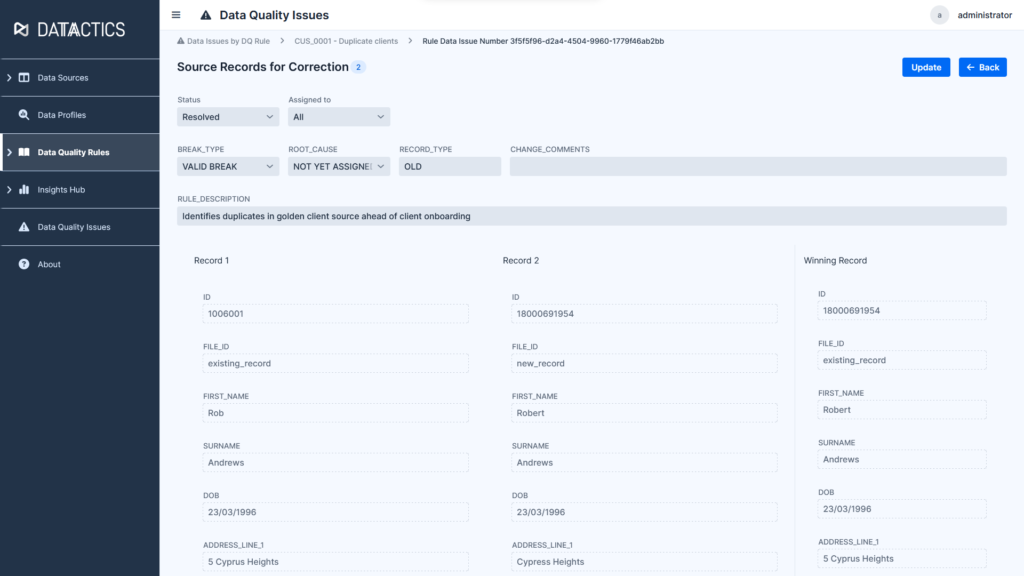Open the BREAK_TYPE dropdown
1024x576 pixels.
227,167
